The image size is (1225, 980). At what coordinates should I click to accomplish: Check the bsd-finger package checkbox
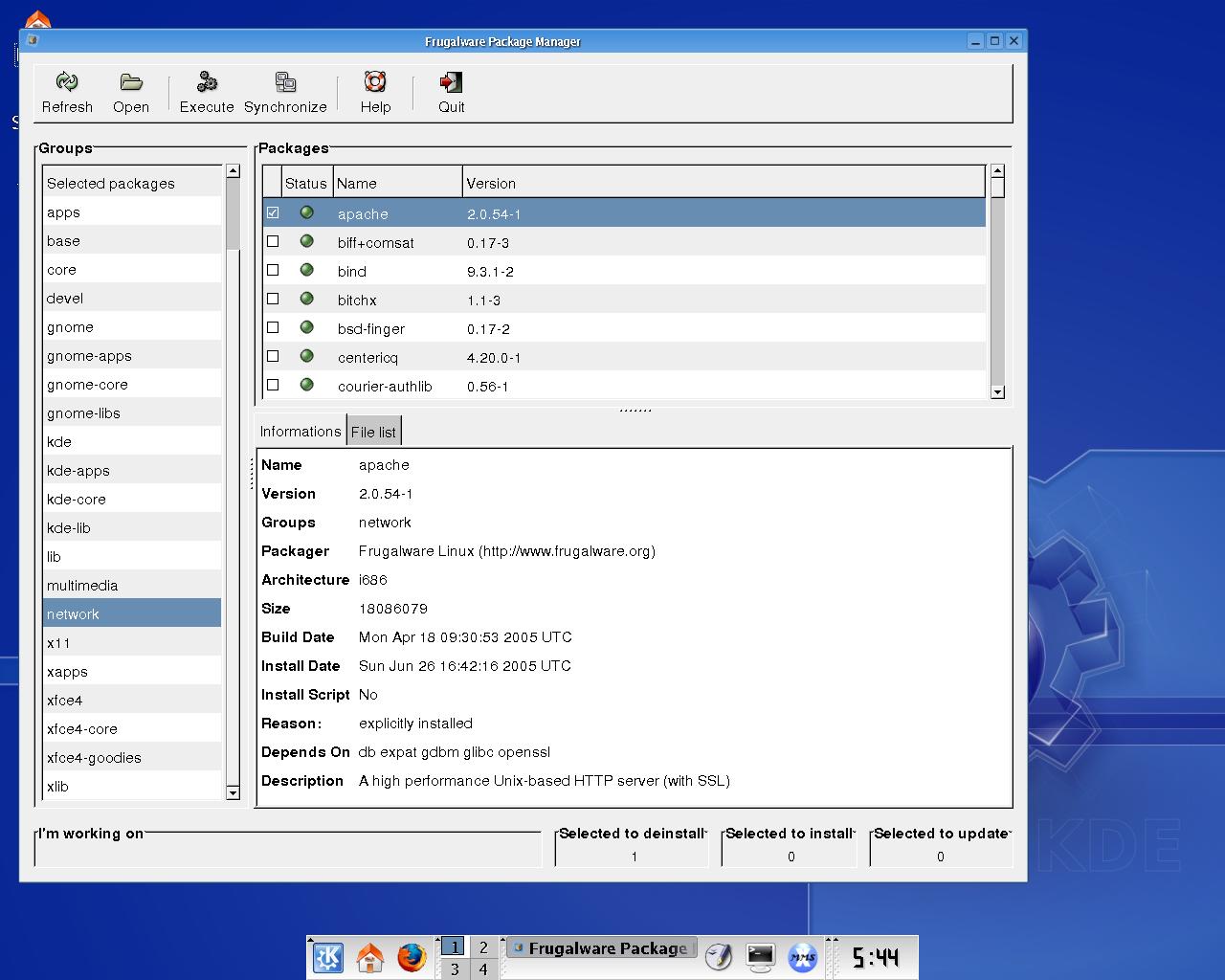click(x=273, y=327)
